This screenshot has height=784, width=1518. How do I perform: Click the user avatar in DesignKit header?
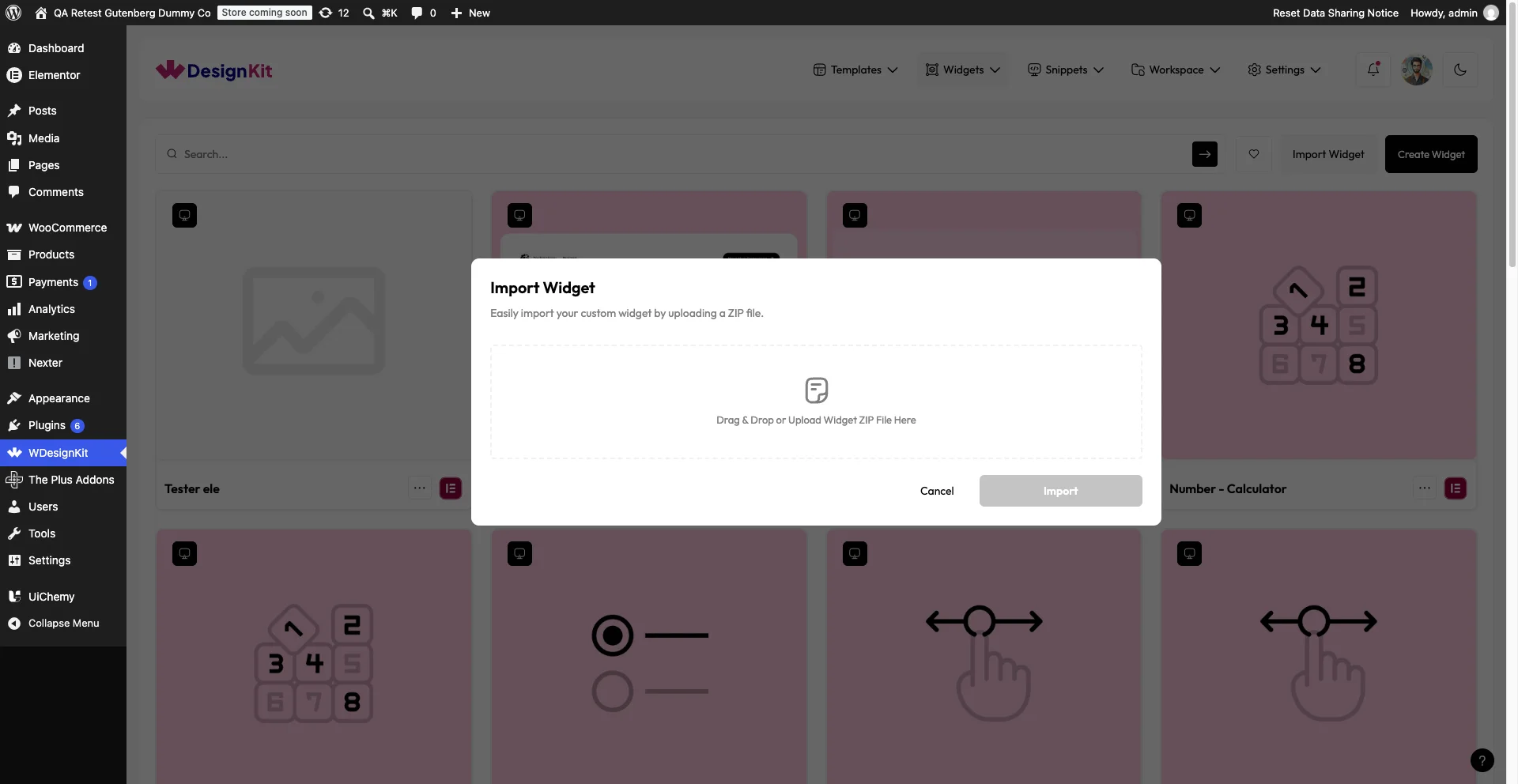tap(1417, 70)
